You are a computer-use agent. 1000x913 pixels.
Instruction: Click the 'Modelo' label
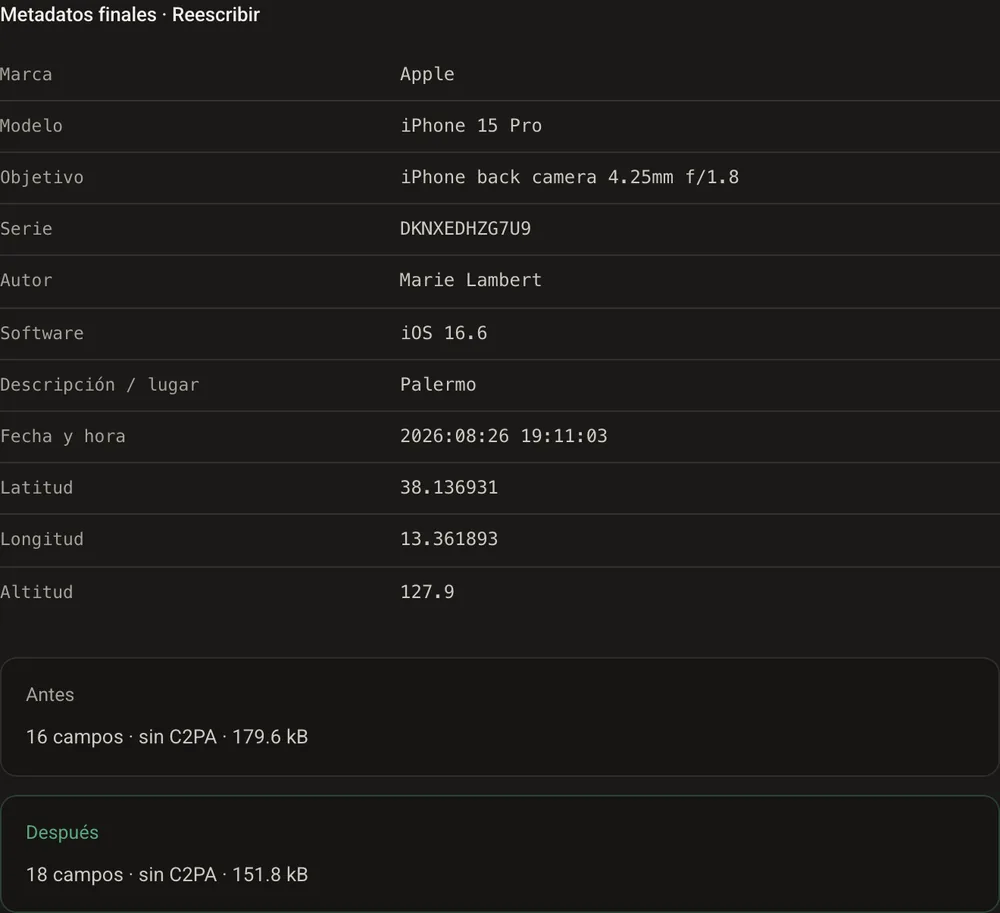coord(31,126)
